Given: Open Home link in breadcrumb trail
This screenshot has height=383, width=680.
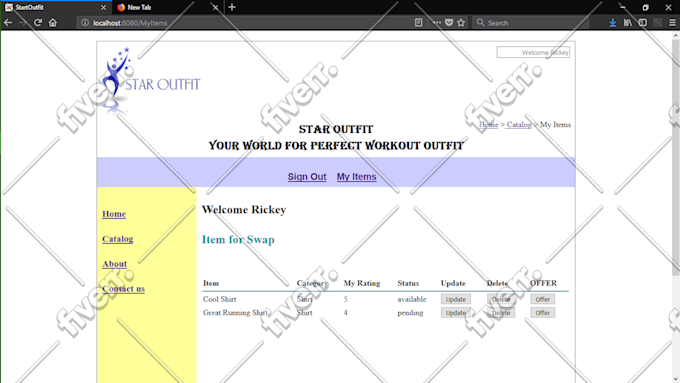Looking at the screenshot, I should (x=488, y=124).
